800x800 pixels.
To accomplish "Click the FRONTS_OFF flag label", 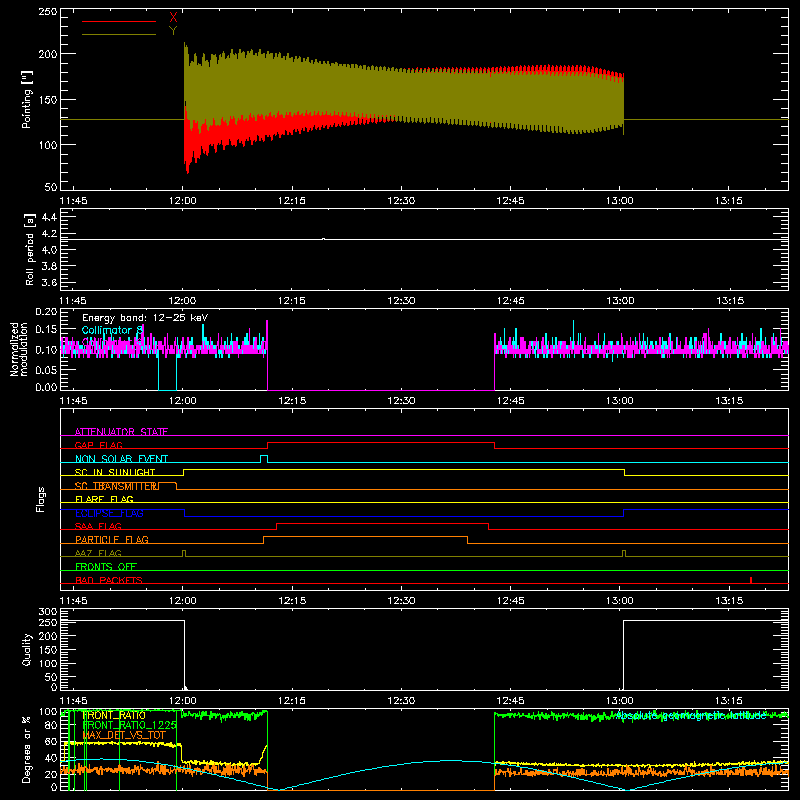I will click(x=106, y=566).
